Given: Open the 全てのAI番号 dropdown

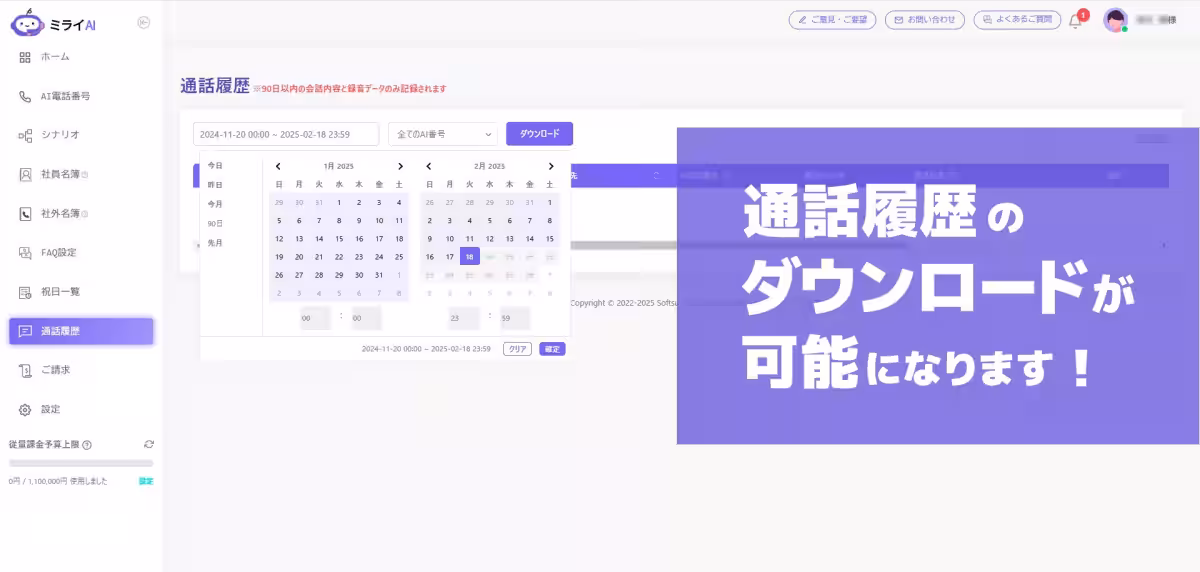Looking at the screenshot, I should tap(443, 134).
